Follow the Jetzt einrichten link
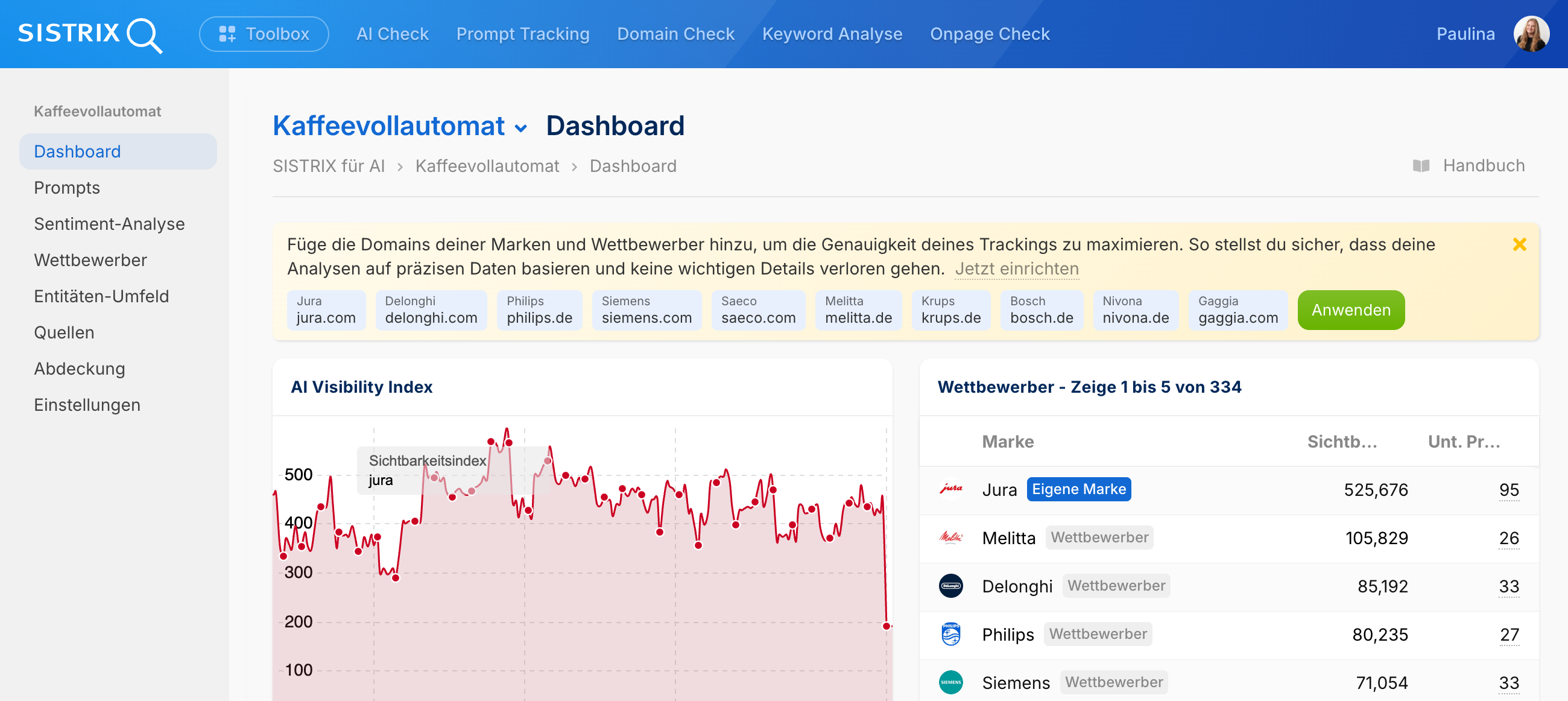Screen dimensions: 1568x701 coord(1017,268)
